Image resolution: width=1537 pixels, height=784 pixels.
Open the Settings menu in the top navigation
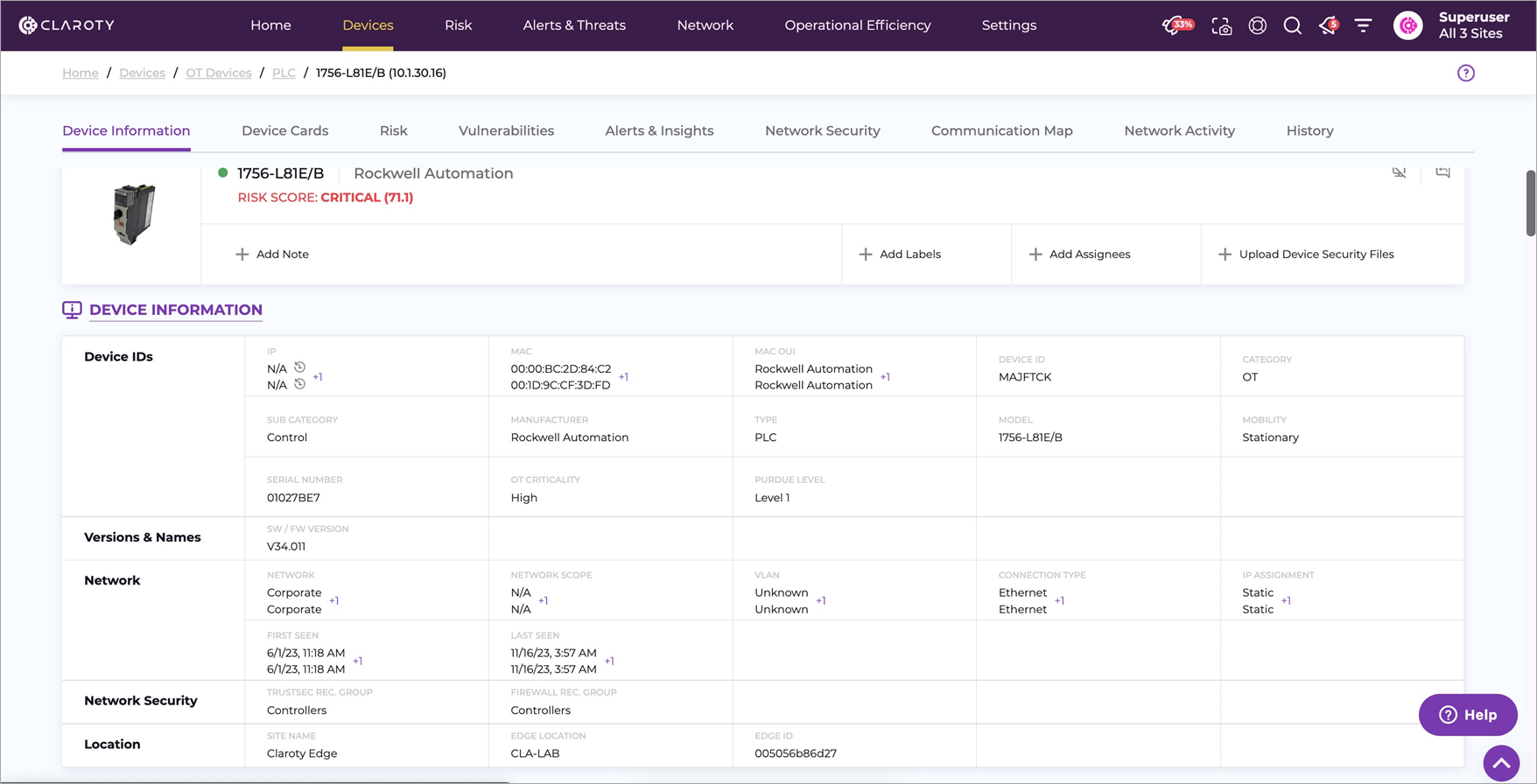[1009, 25]
